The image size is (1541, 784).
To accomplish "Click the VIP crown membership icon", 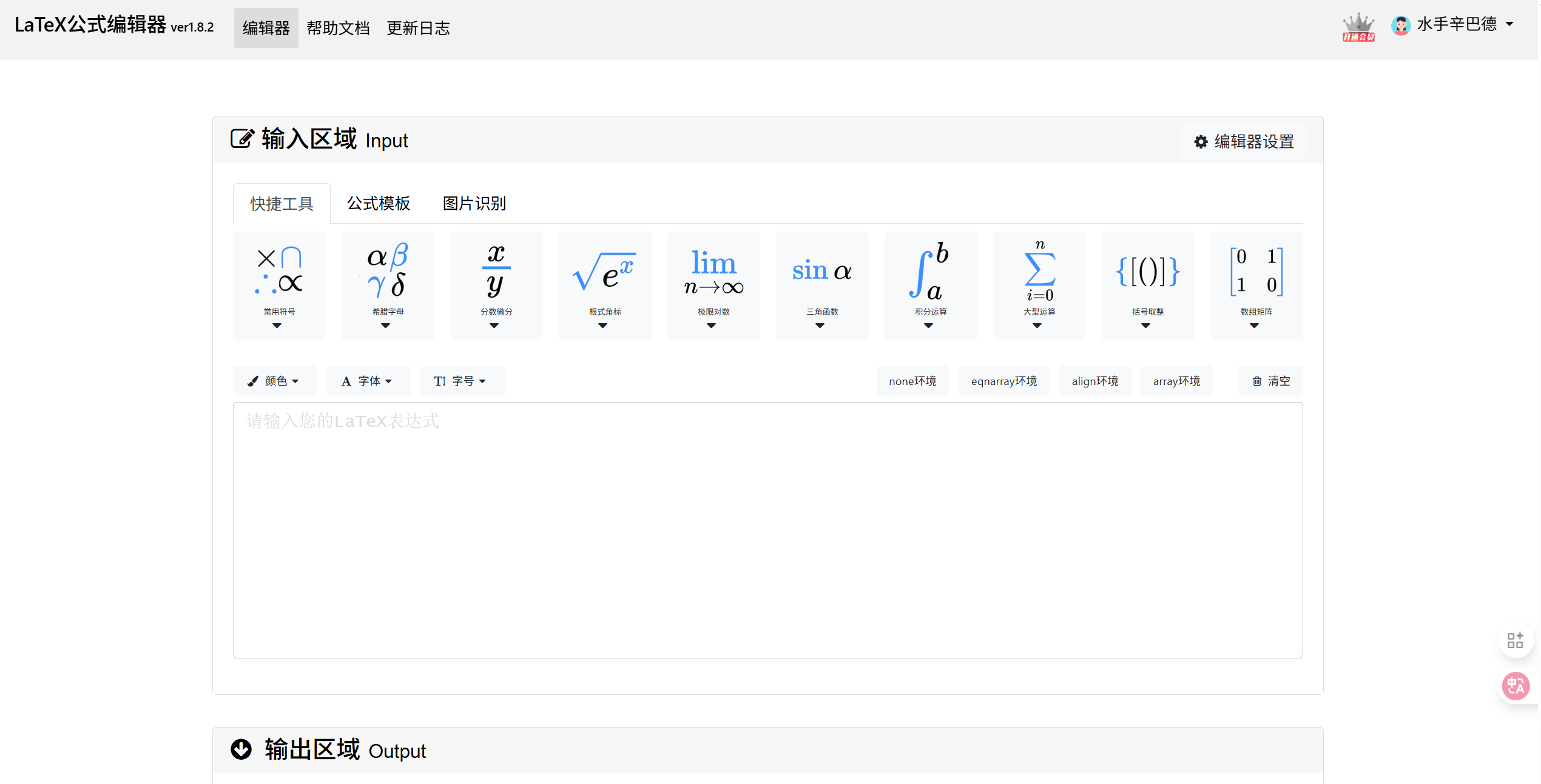I will coord(1358,27).
